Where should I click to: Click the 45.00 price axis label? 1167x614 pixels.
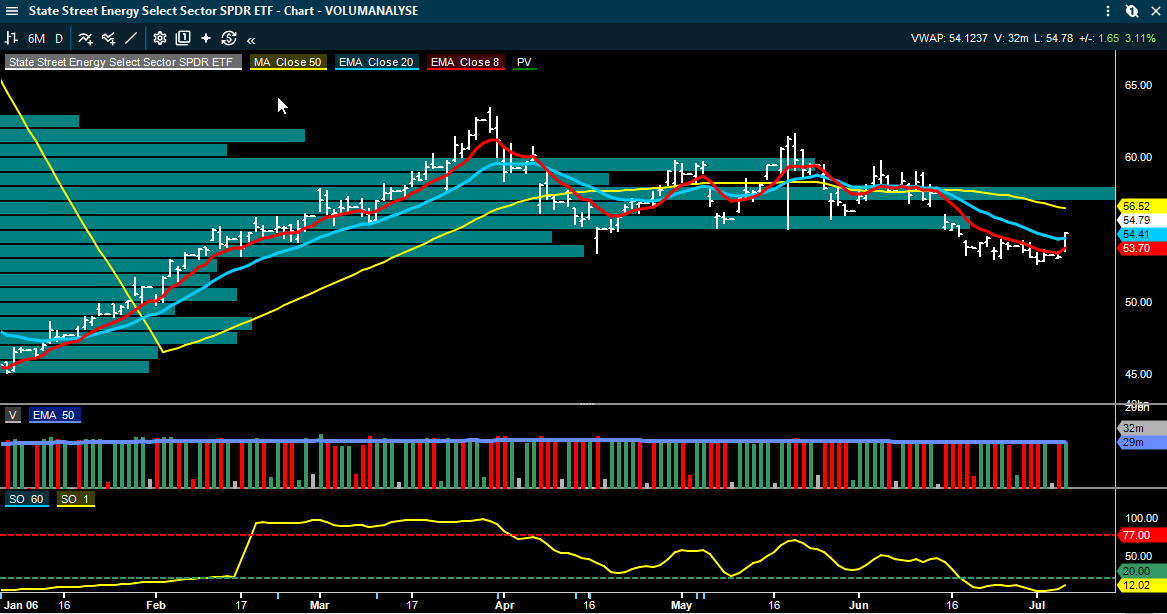pos(1138,375)
